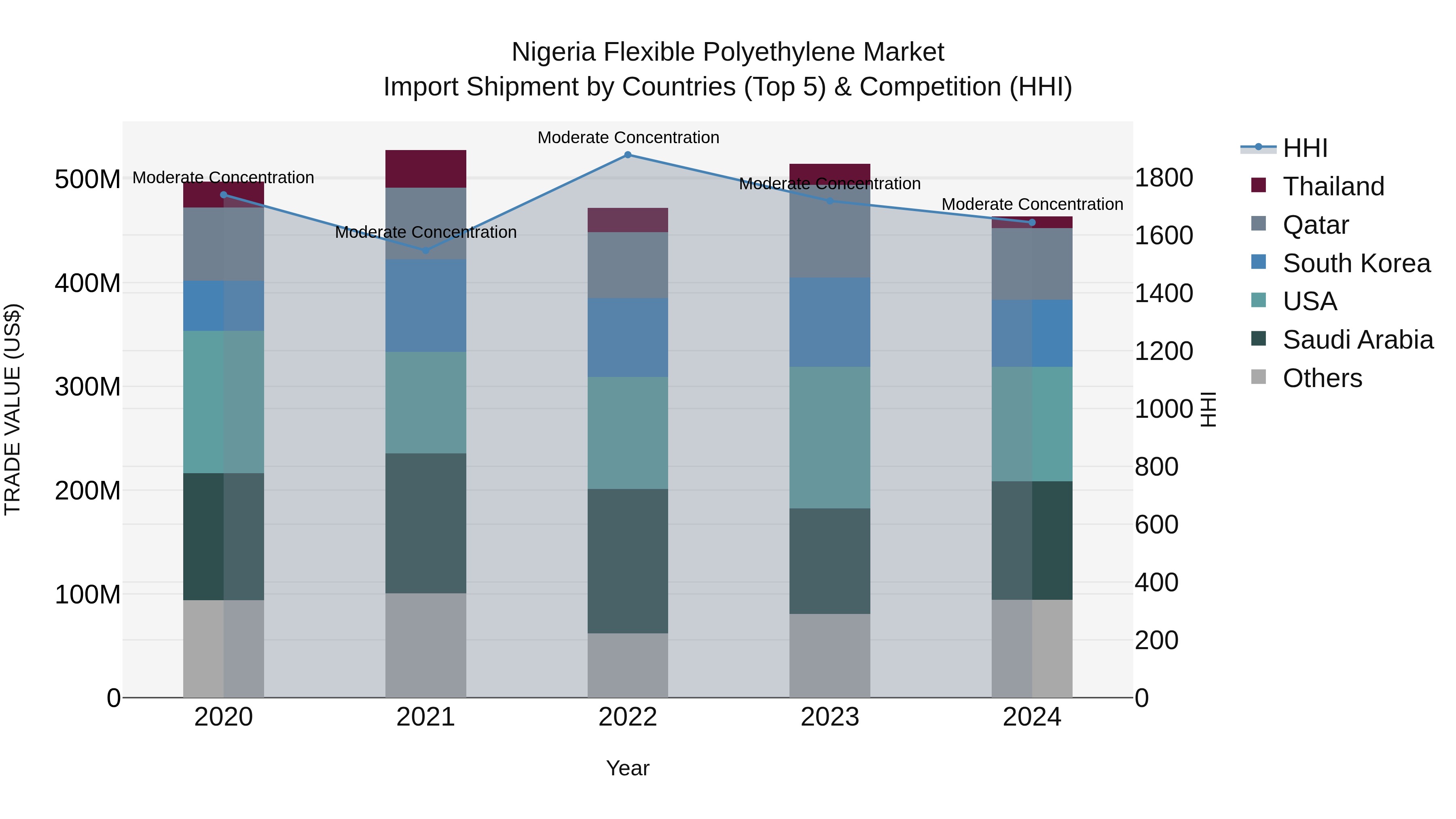Toggle the Qatar legend entry
Viewport: 1456px width, 819px height.
[x=1300, y=224]
